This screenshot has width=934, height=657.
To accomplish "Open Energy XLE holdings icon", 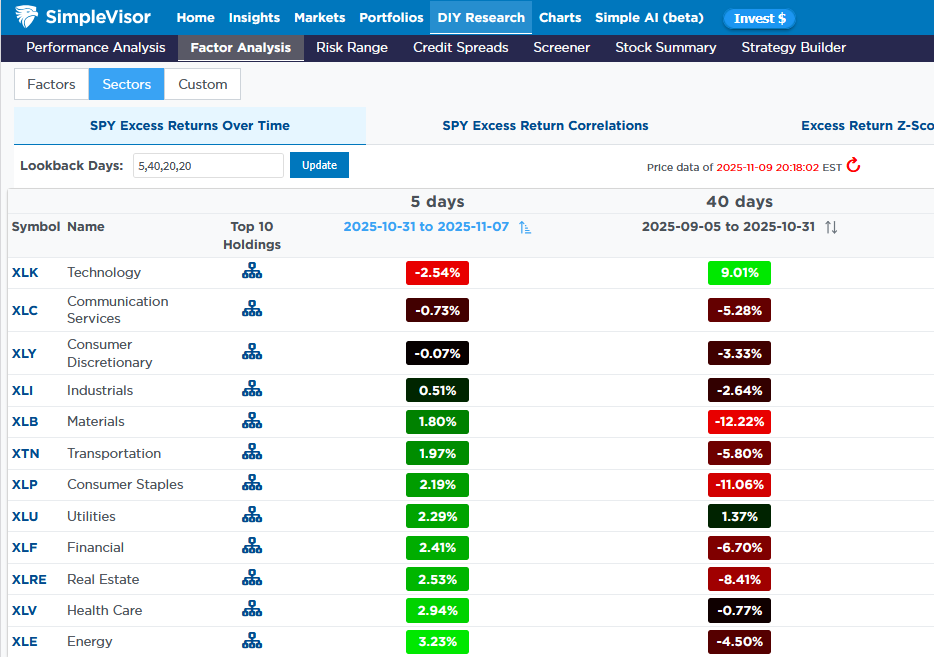I will pos(251,639).
